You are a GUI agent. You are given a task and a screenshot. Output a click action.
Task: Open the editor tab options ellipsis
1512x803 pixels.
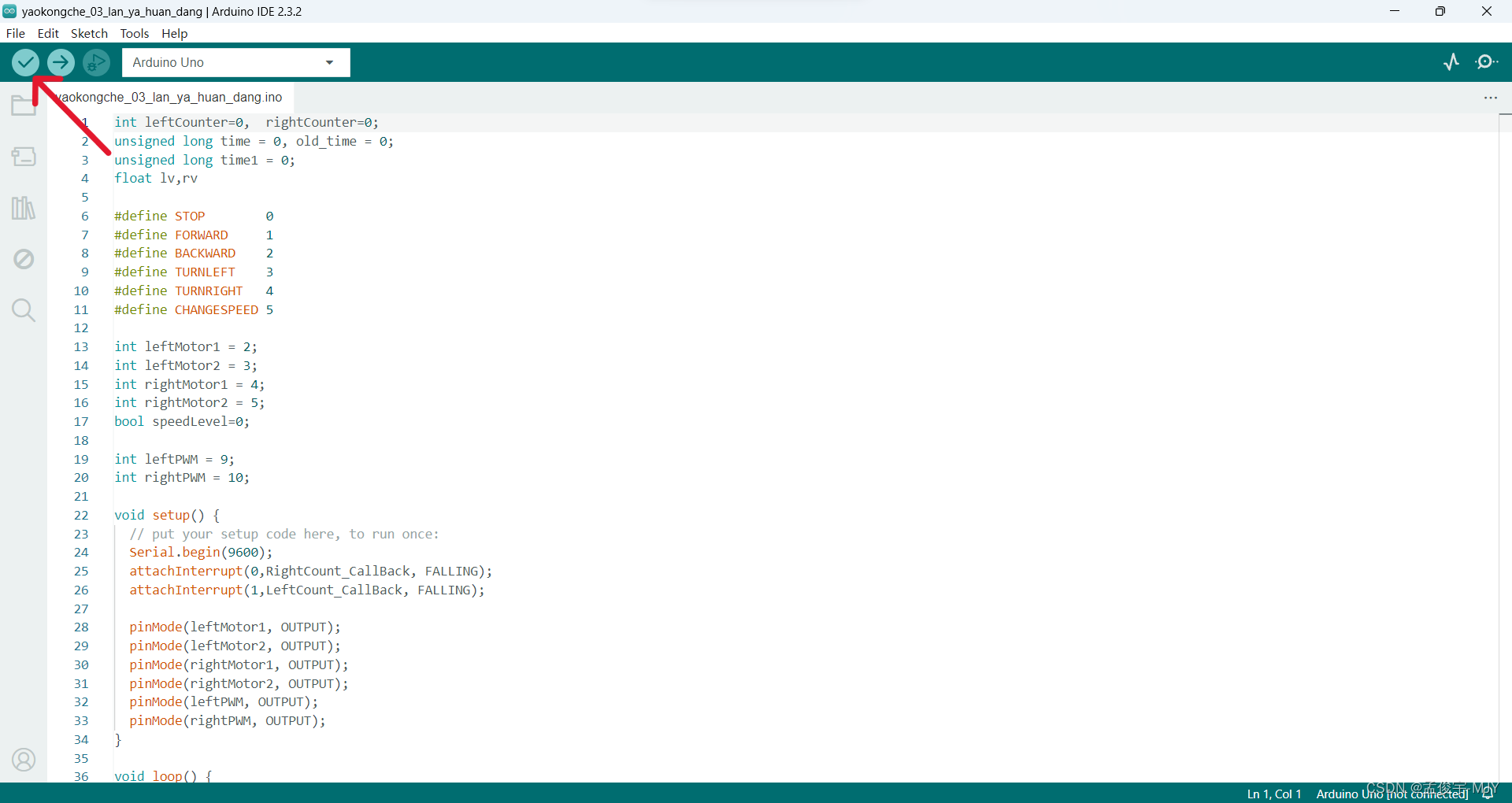click(x=1491, y=98)
